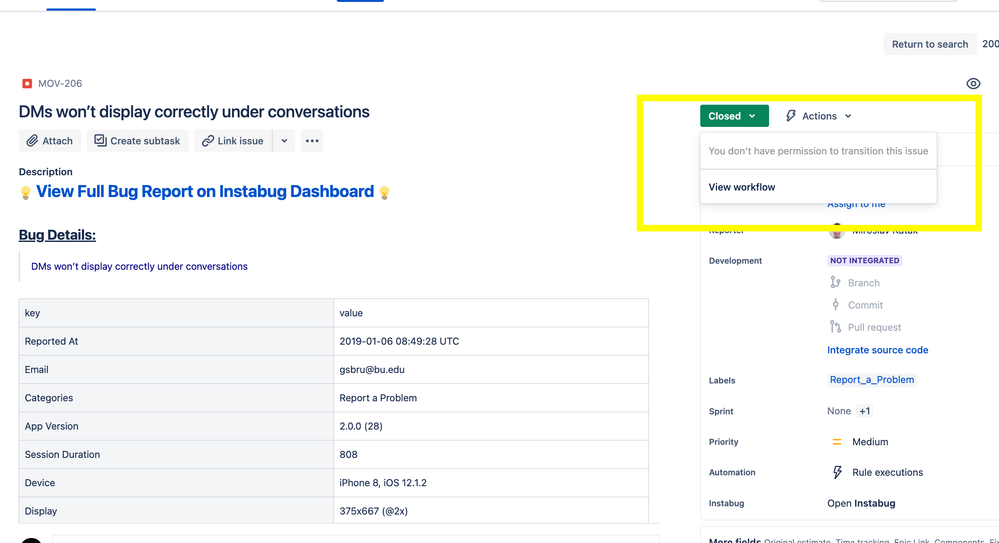Click Open Instabug in the Instabug field
The height and width of the screenshot is (543, 999).
[861, 503]
